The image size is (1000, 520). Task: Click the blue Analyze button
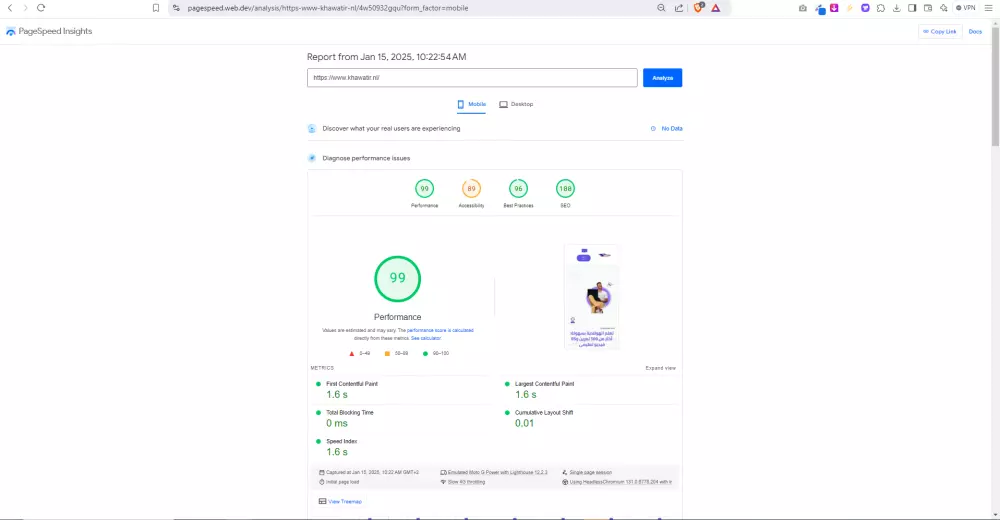pyautogui.click(x=662, y=78)
